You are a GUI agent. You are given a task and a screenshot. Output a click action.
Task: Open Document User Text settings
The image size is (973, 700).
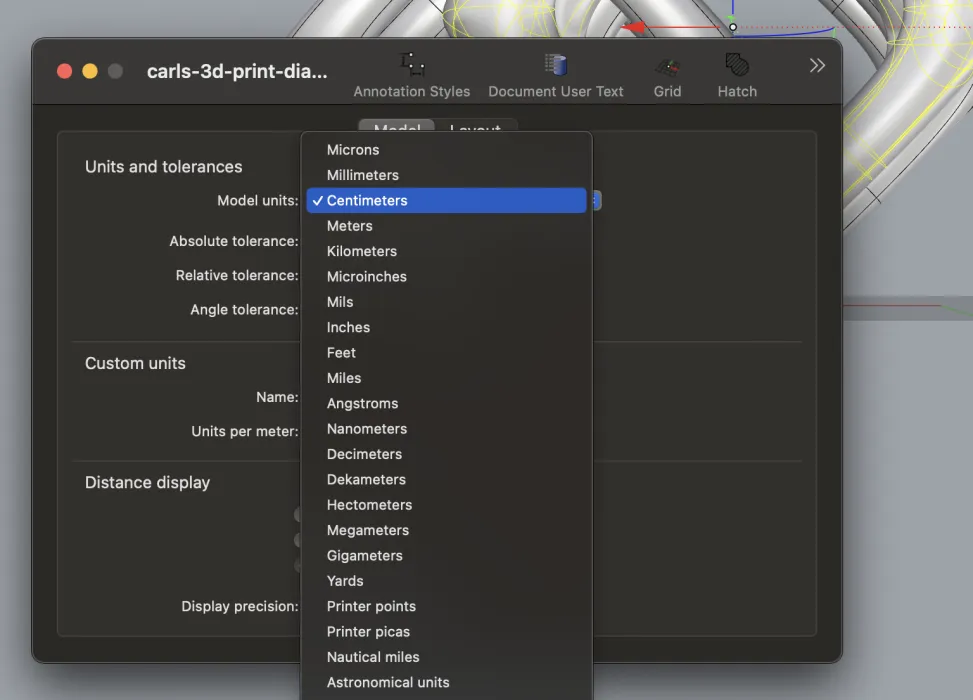[555, 76]
